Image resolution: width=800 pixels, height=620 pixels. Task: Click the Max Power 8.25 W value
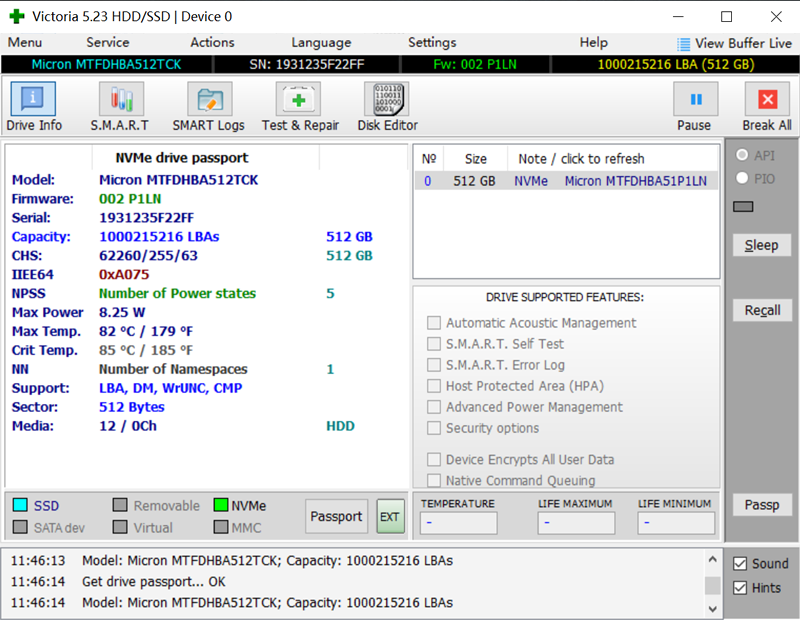point(122,312)
